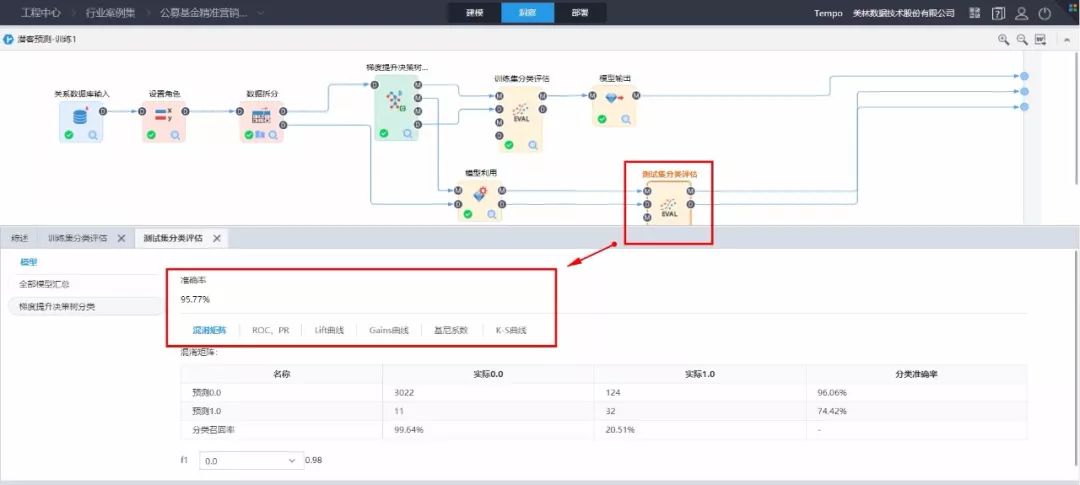
Task: Show the 基尼系数 sub-tab
Action: 450,330
